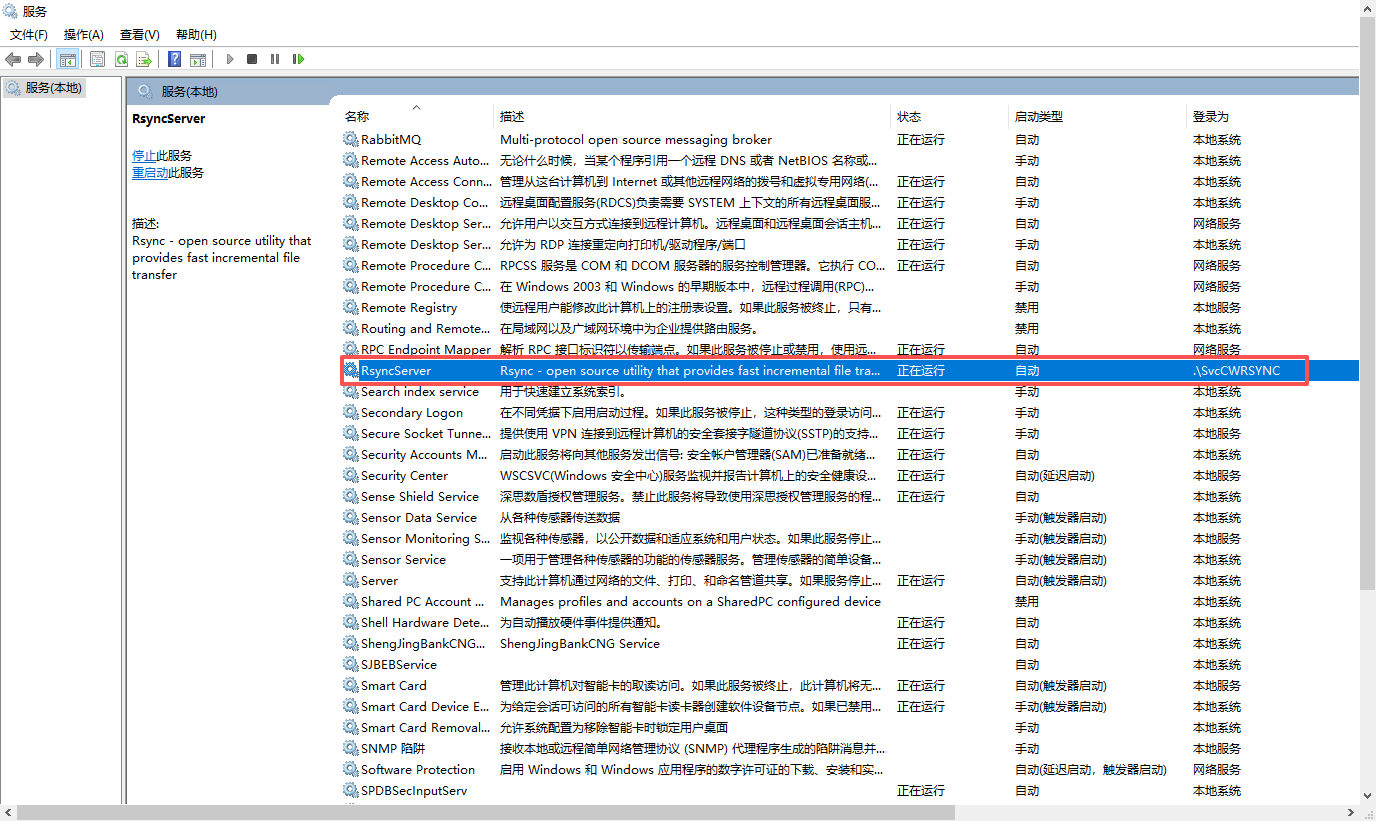Click the 重启动 service link
Viewport: 1376px width, 821px height.
click(150, 173)
